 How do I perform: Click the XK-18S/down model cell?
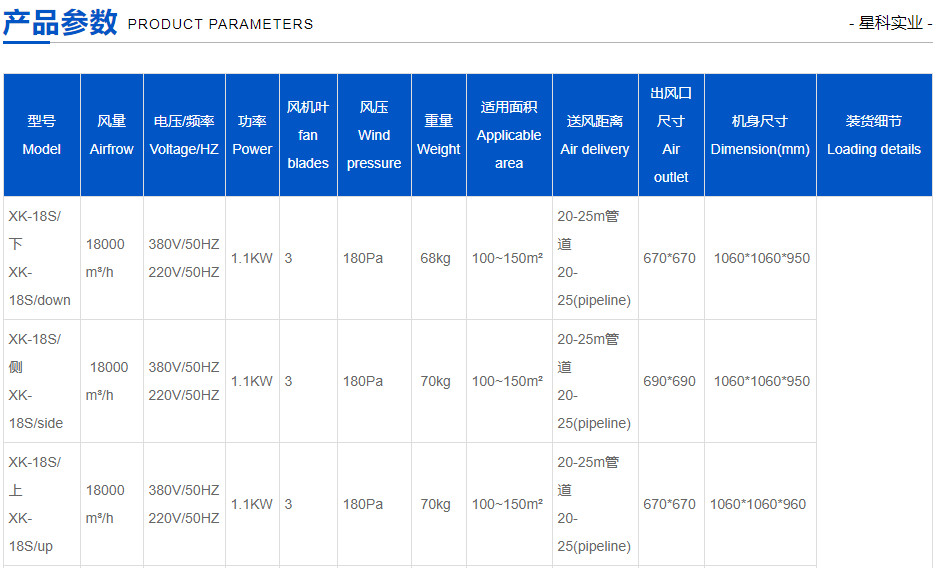click(x=42, y=258)
